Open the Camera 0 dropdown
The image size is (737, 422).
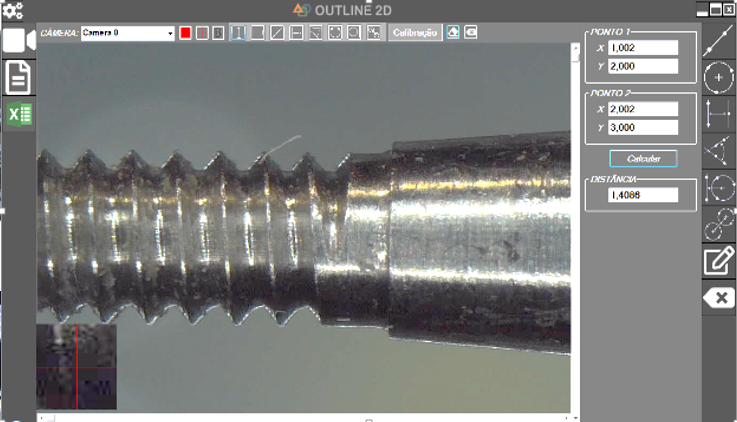pos(127,33)
